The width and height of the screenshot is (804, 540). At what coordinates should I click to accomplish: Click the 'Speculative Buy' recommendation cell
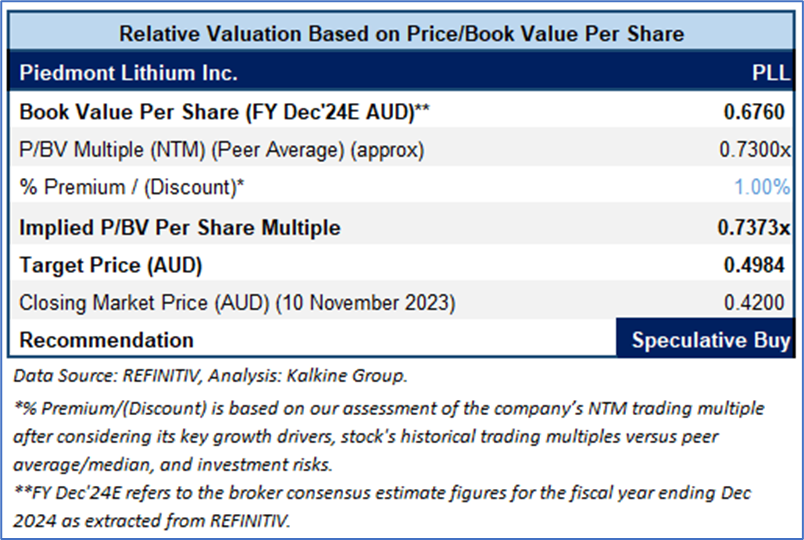pyautogui.click(x=710, y=340)
